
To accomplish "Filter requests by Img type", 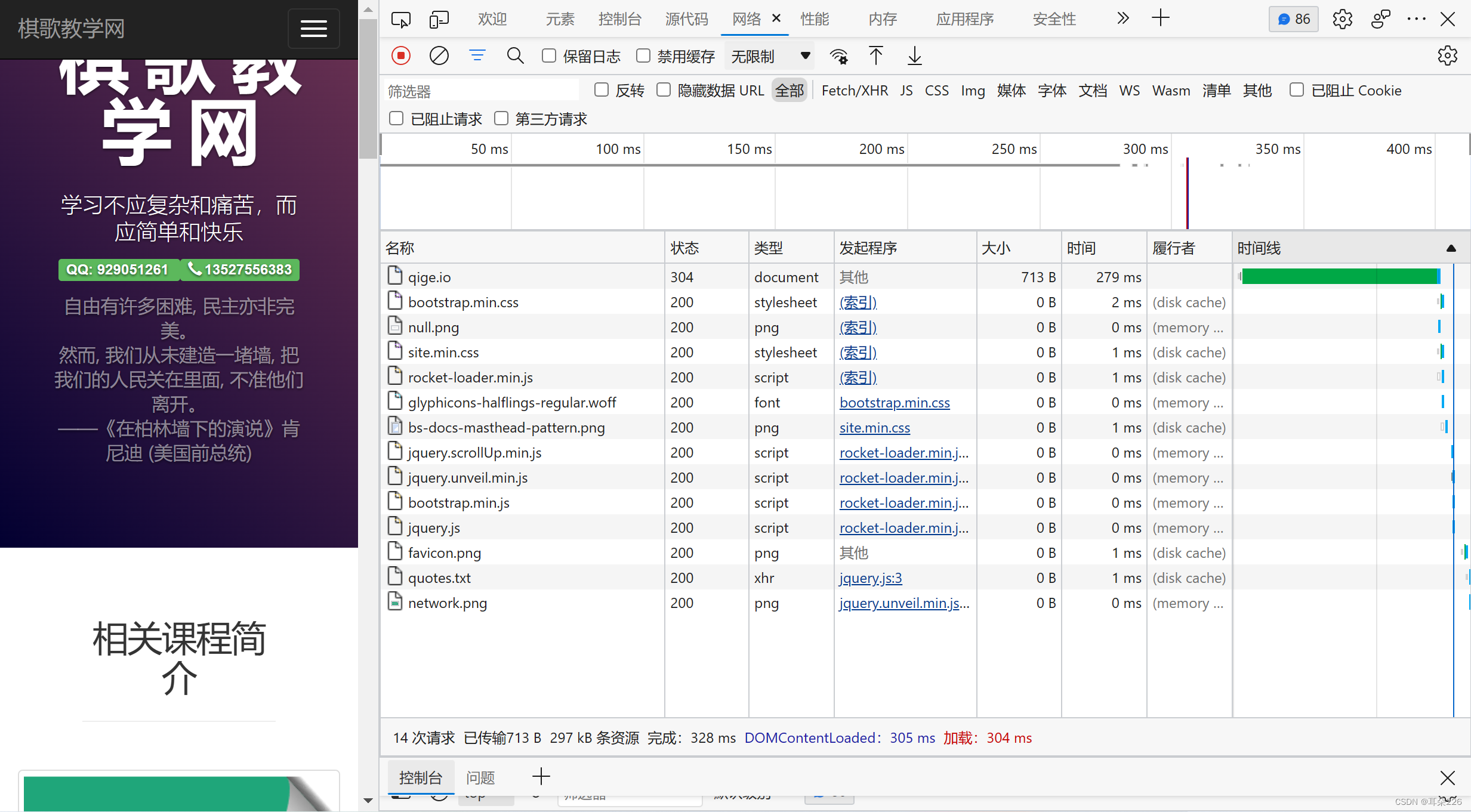I will point(973,91).
